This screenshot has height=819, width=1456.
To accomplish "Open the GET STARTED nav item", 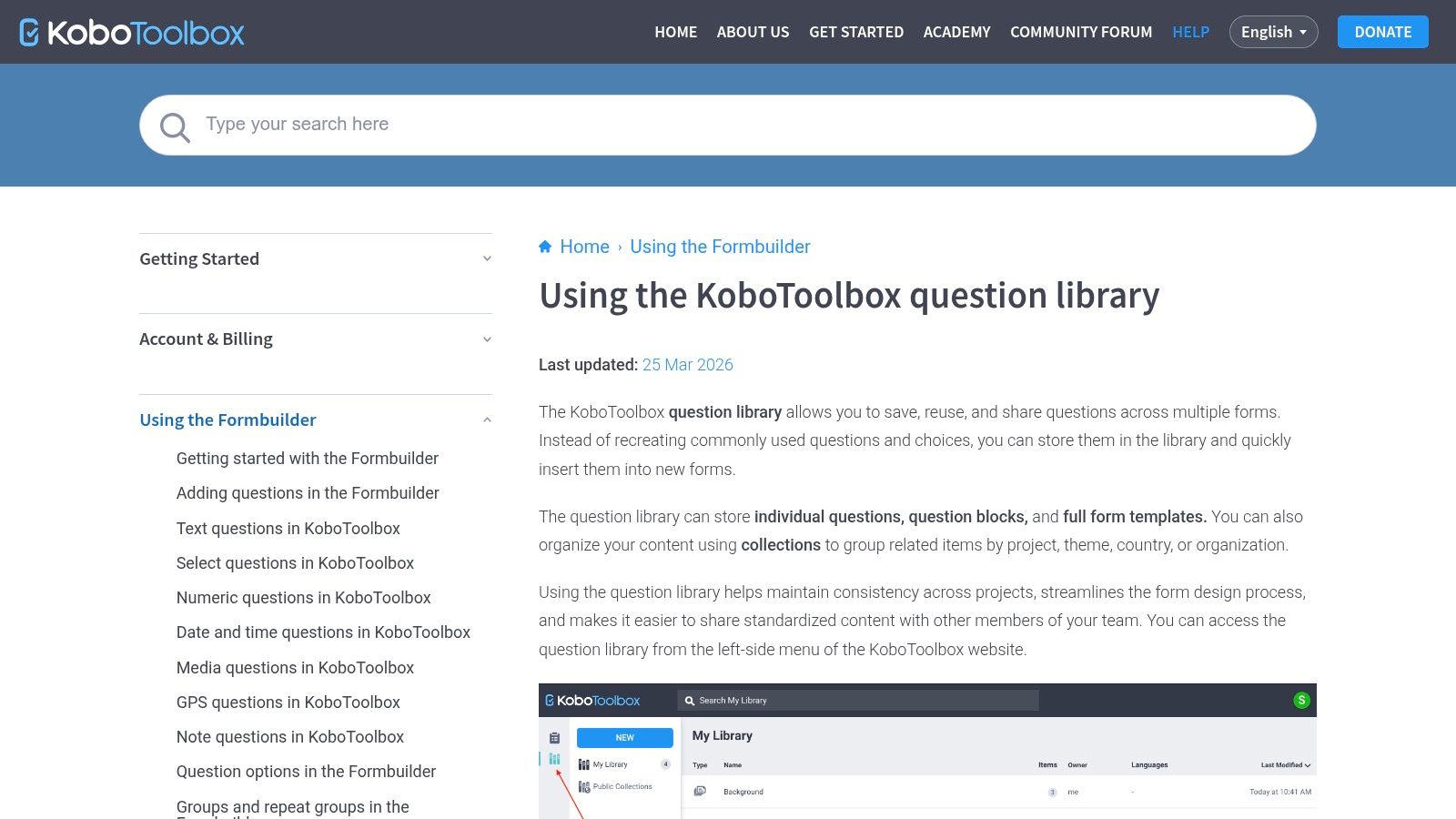I will click(x=856, y=32).
